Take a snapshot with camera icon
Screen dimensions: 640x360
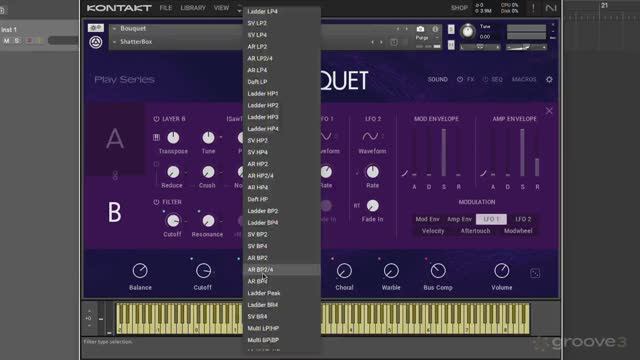420,29
